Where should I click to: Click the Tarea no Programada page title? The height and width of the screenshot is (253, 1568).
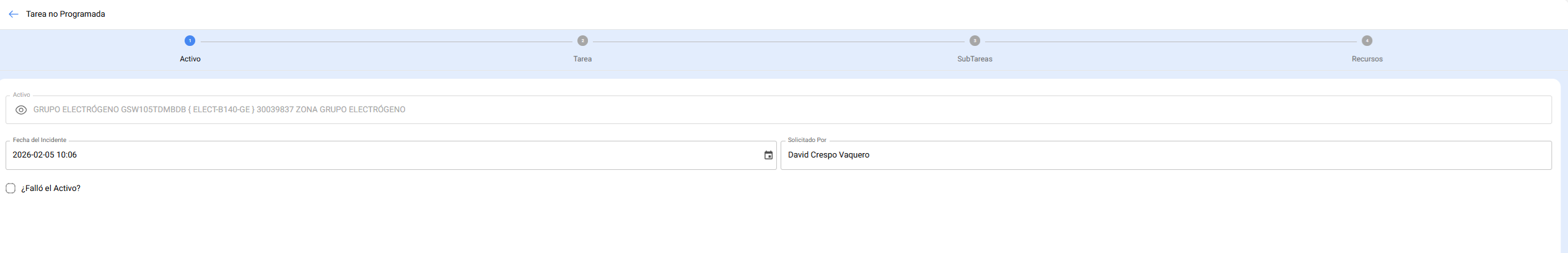66,14
